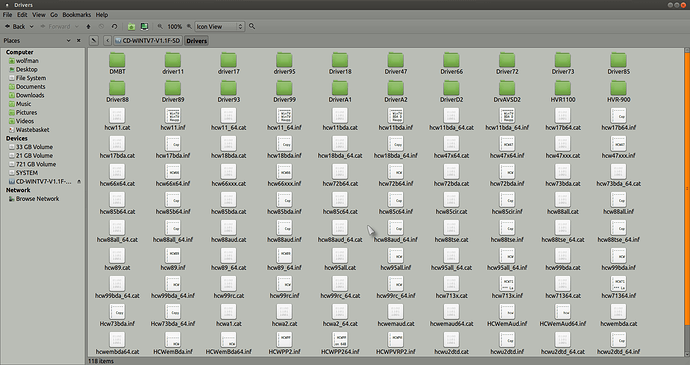Image resolution: width=690 pixels, height=365 pixels.
Task: Select the HVR-900 folder
Action: (618, 92)
